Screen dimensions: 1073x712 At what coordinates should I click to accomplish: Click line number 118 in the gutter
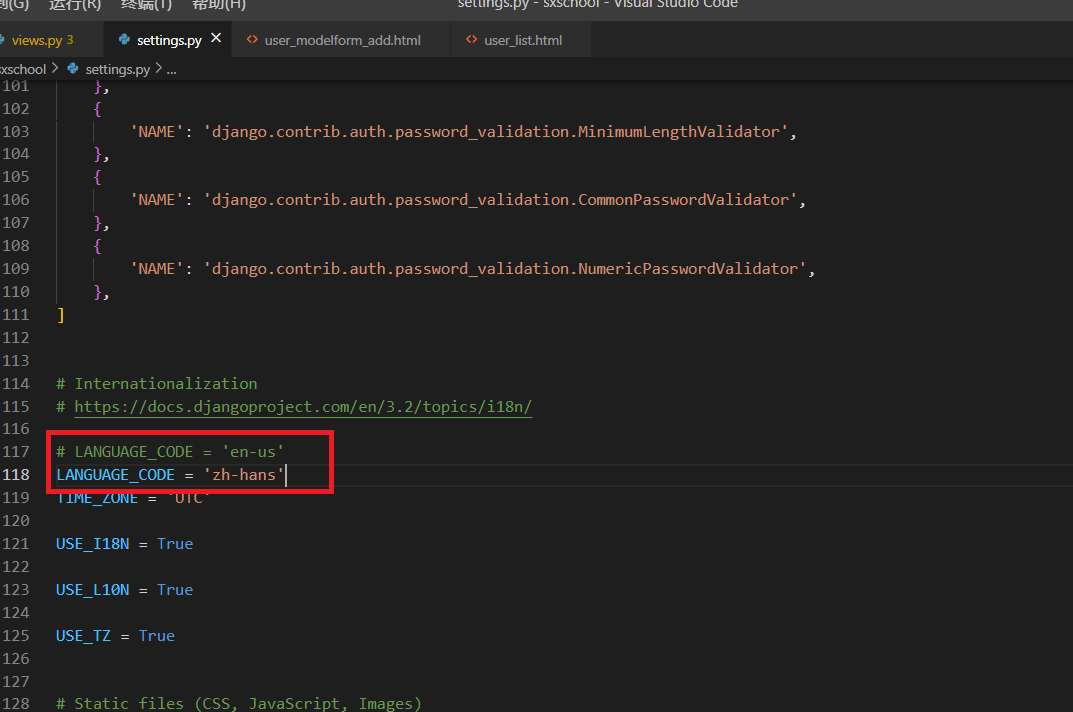16,475
